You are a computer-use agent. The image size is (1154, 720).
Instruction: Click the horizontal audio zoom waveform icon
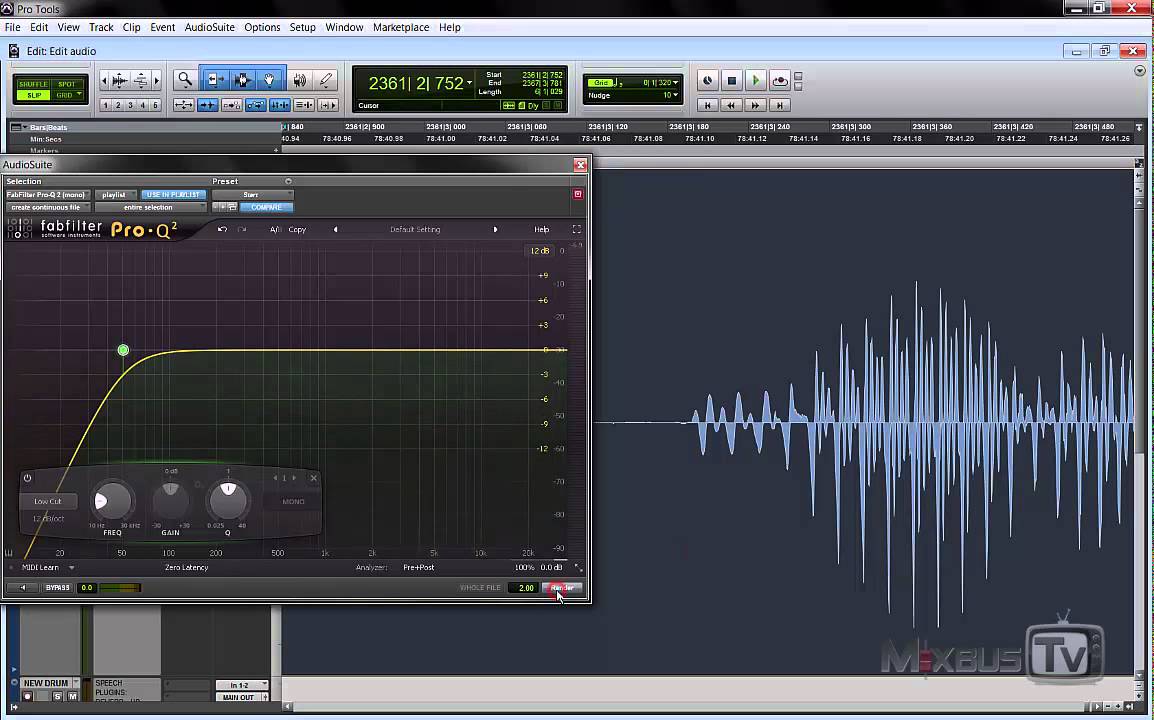coord(119,80)
